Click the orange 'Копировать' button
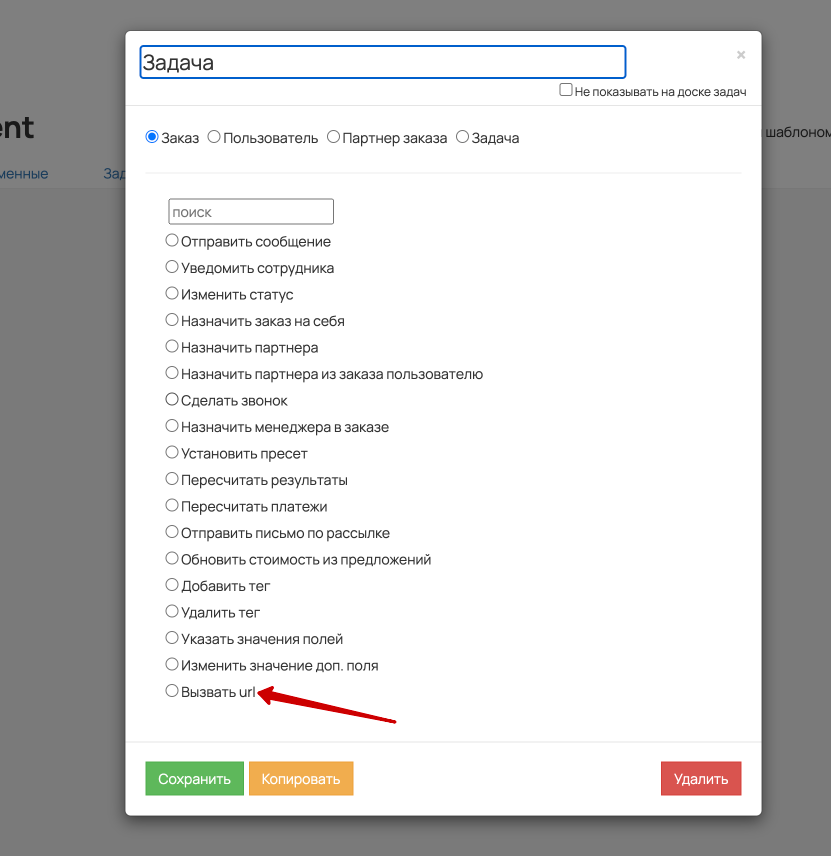This screenshot has width=831, height=856. point(301,778)
